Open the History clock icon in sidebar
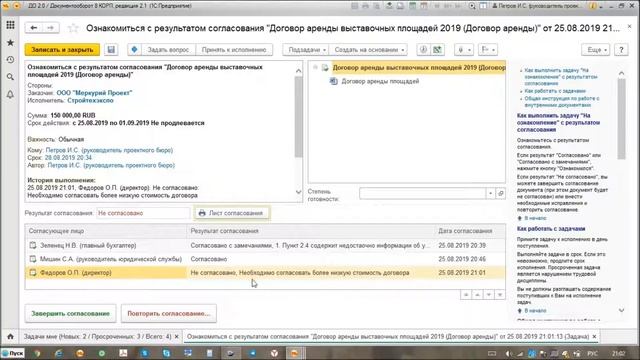 pyautogui.click(x=10, y=60)
